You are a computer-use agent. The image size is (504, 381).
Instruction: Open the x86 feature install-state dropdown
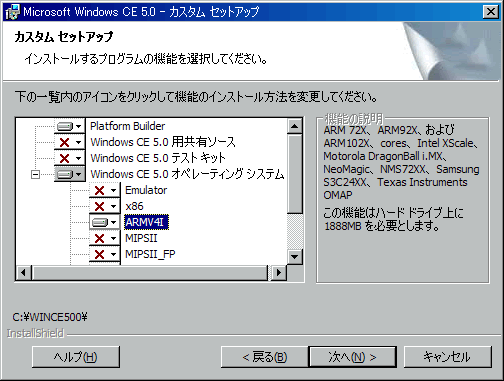104,206
